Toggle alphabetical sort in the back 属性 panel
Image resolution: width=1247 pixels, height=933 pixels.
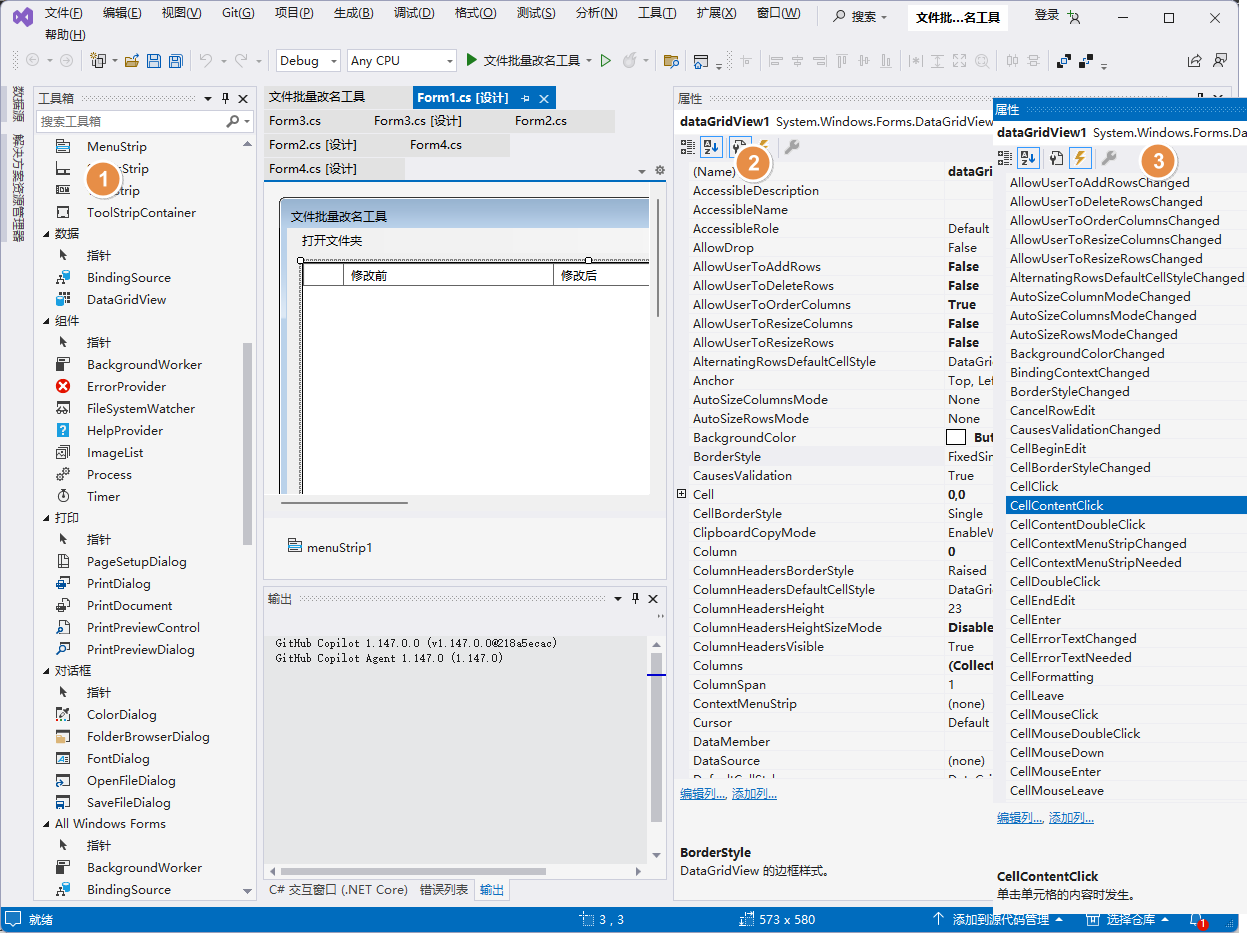(712, 147)
